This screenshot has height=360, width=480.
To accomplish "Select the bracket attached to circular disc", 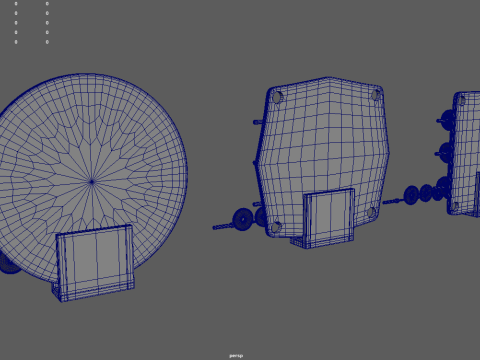I will 94,263.
